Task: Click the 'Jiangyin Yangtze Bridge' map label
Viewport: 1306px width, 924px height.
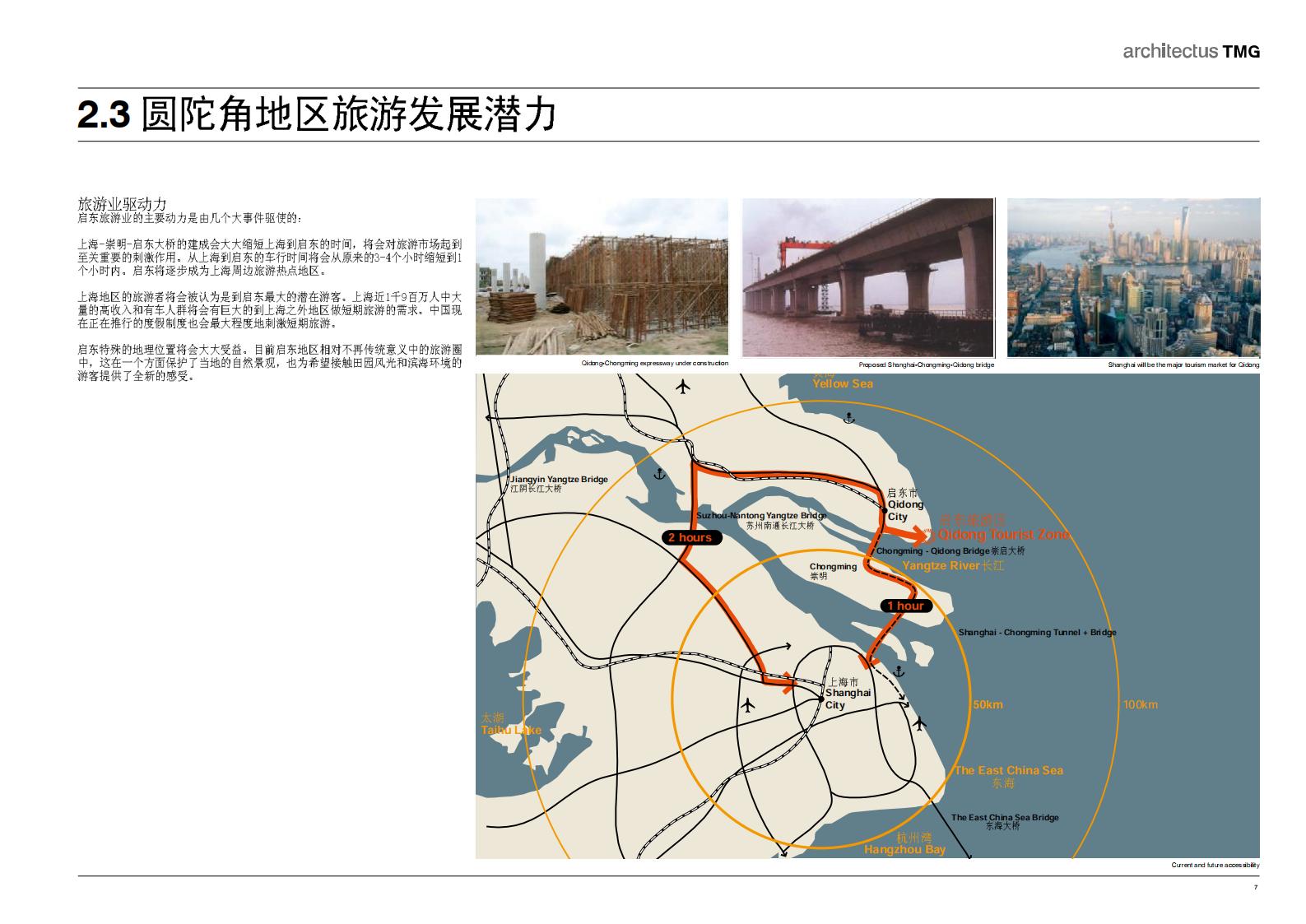Action: pyautogui.click(x=559, y=479)
